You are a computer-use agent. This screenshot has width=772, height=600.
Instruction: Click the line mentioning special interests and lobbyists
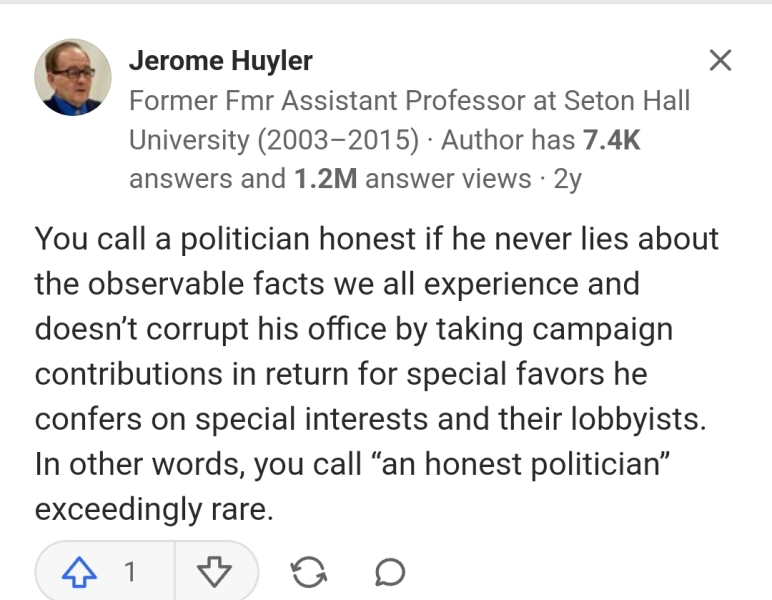click(370, 419)
